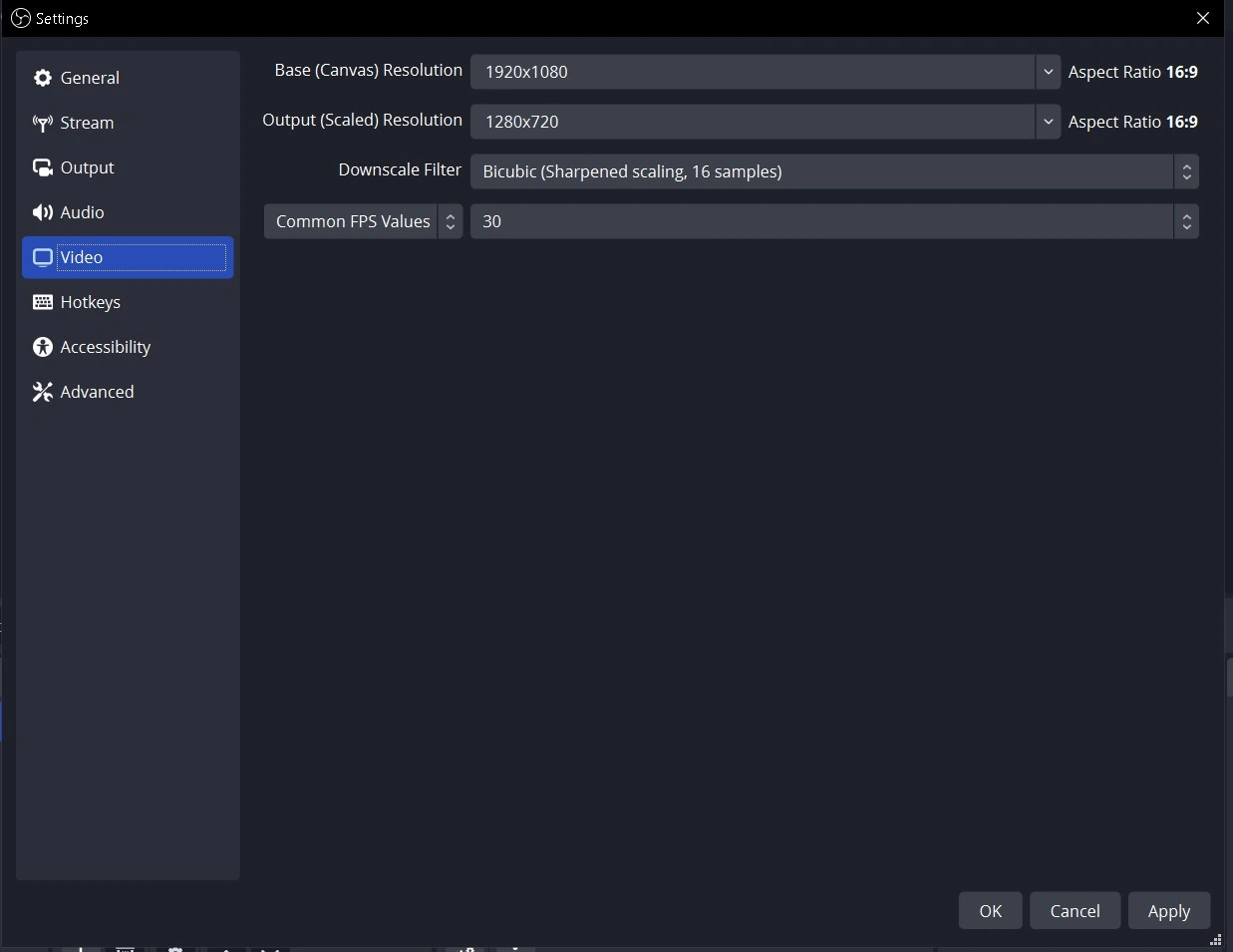Open the Stream settings tab
This screenshot has height=952, width=1233.
coord(87,123)
